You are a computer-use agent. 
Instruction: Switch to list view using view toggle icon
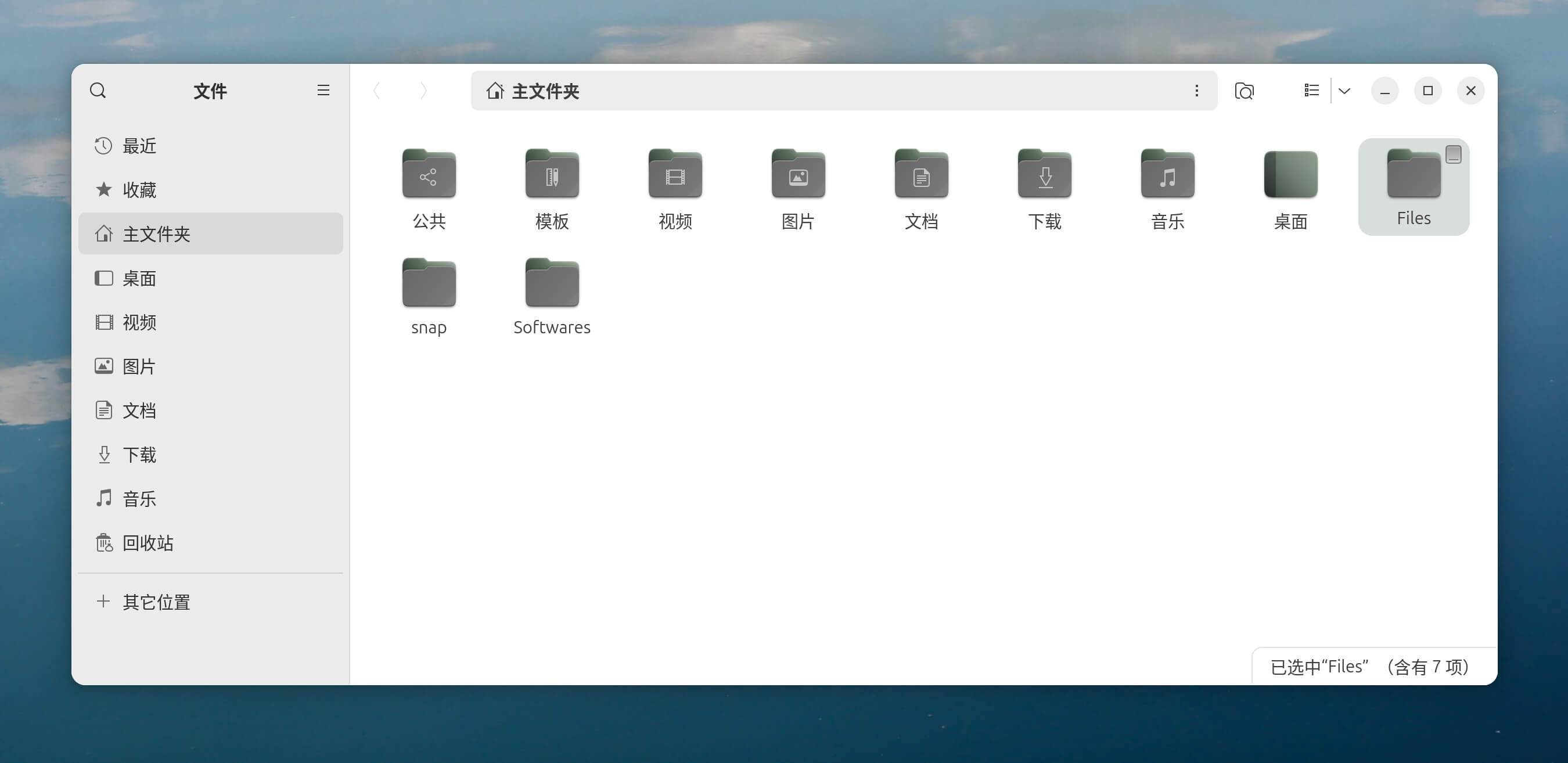[x=1311, y=91]
